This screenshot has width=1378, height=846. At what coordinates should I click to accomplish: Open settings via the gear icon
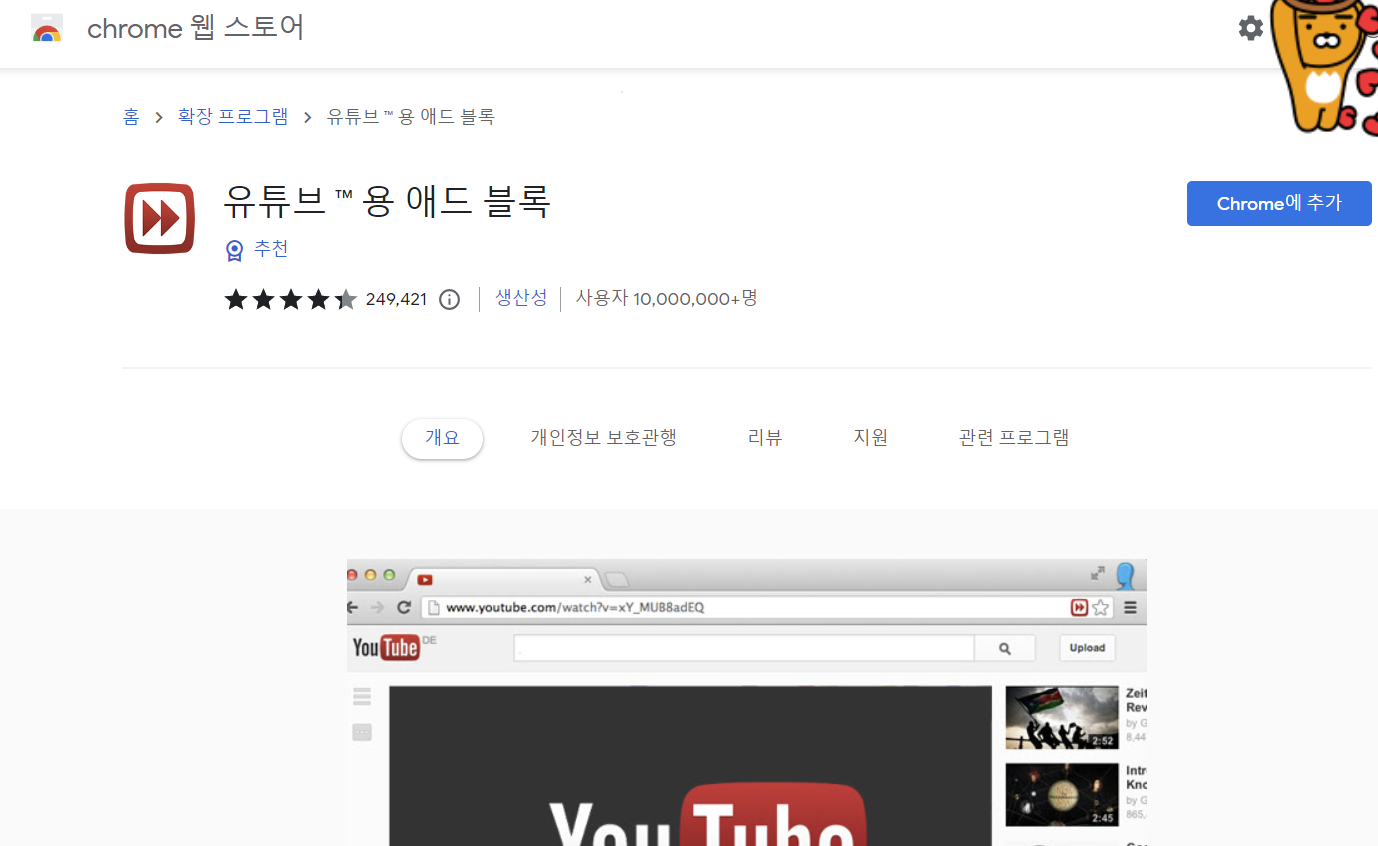[1251, 28]
